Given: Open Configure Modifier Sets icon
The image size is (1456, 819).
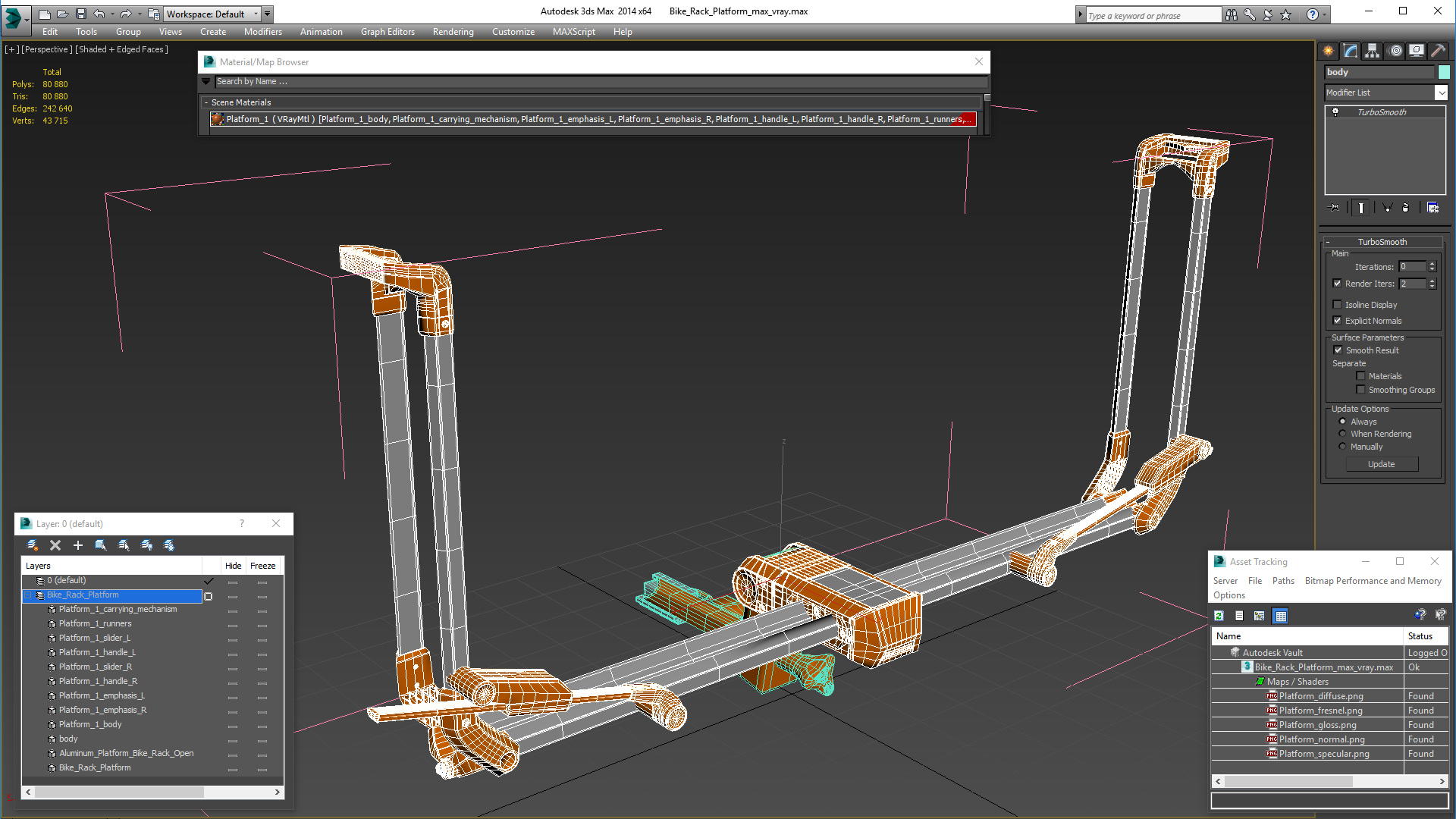Looking at the screenshot, I should [x=1432, y=208].
